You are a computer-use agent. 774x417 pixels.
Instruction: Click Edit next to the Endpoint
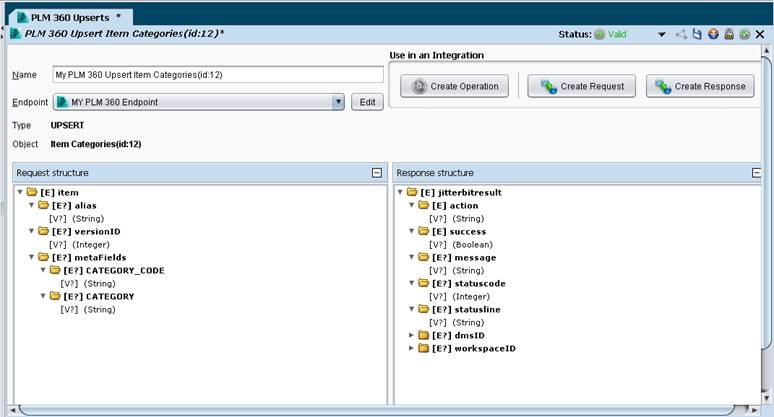pyautogui.click(x=367, y=102)
